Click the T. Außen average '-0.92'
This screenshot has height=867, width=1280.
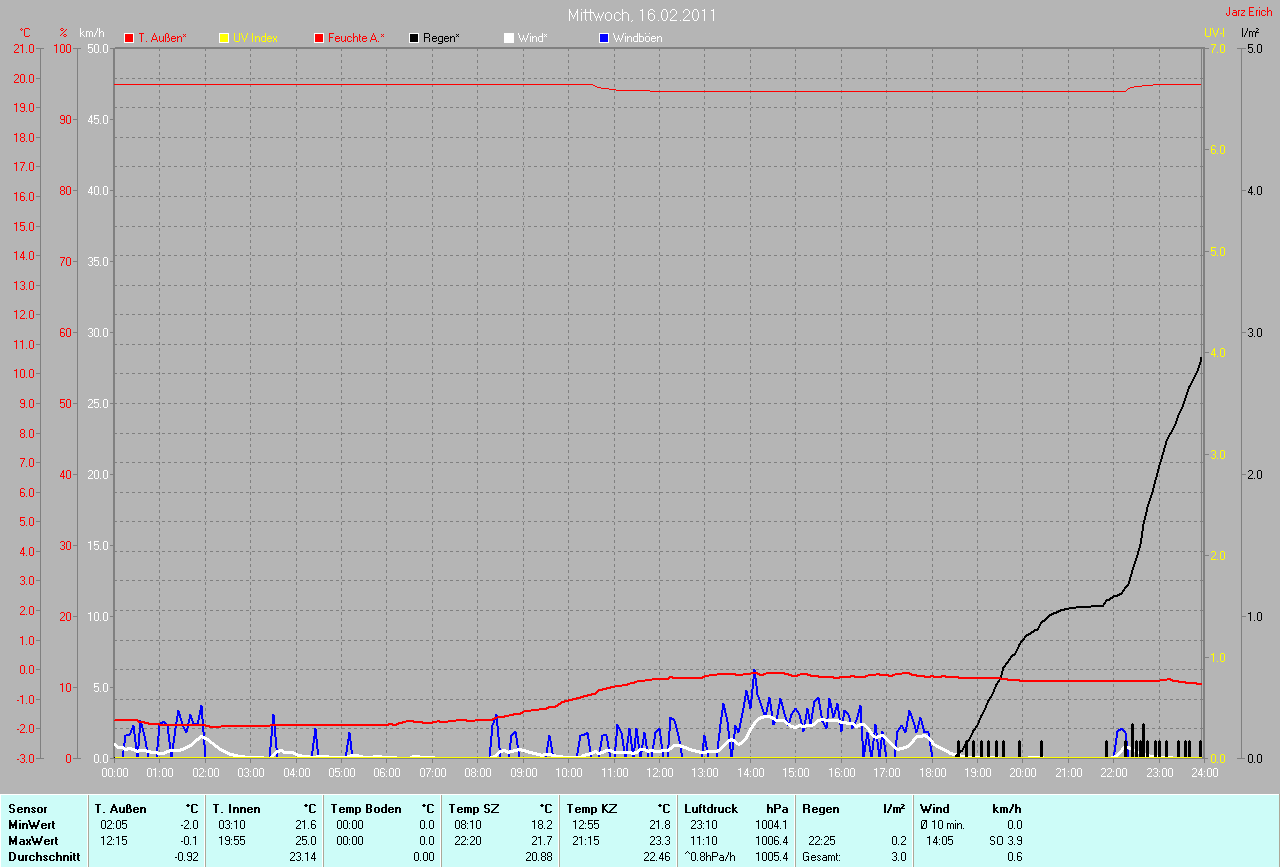[x=185, y=857]
